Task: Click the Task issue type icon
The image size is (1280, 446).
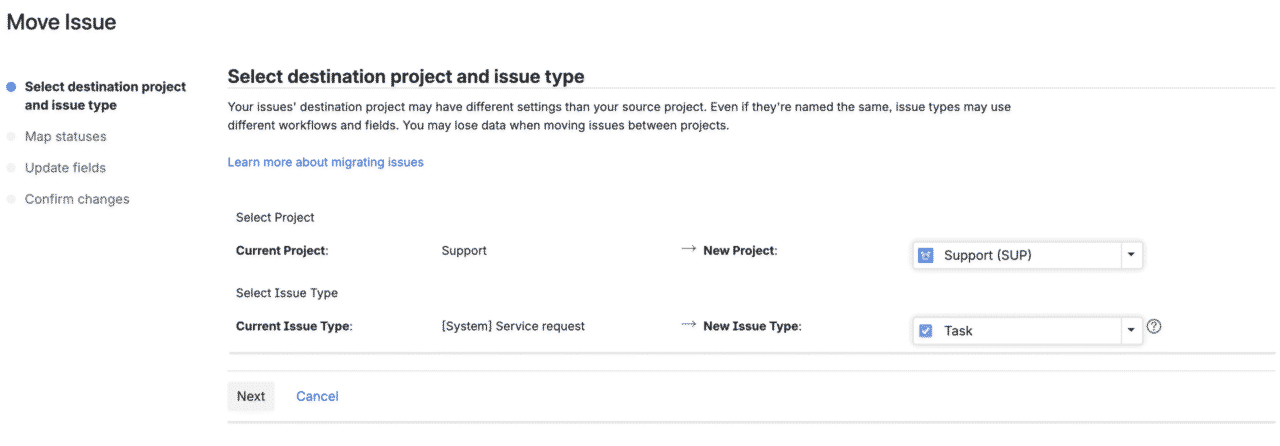Action: [926, 331]
